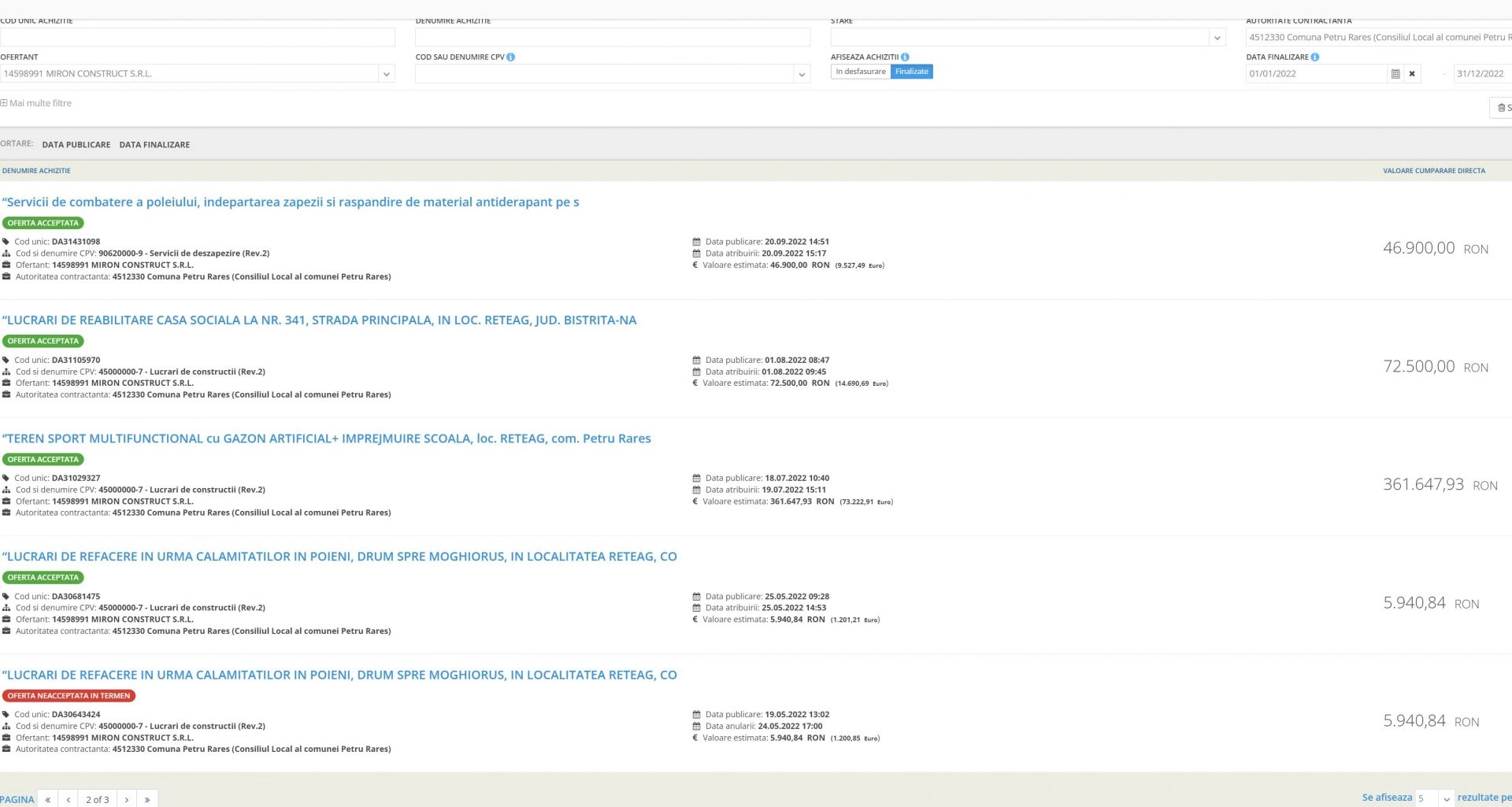Open the 'Servicii de combatere a poleiului' acquisition
The height and width of the screenshot is (807, 1512).
[291, 202]
